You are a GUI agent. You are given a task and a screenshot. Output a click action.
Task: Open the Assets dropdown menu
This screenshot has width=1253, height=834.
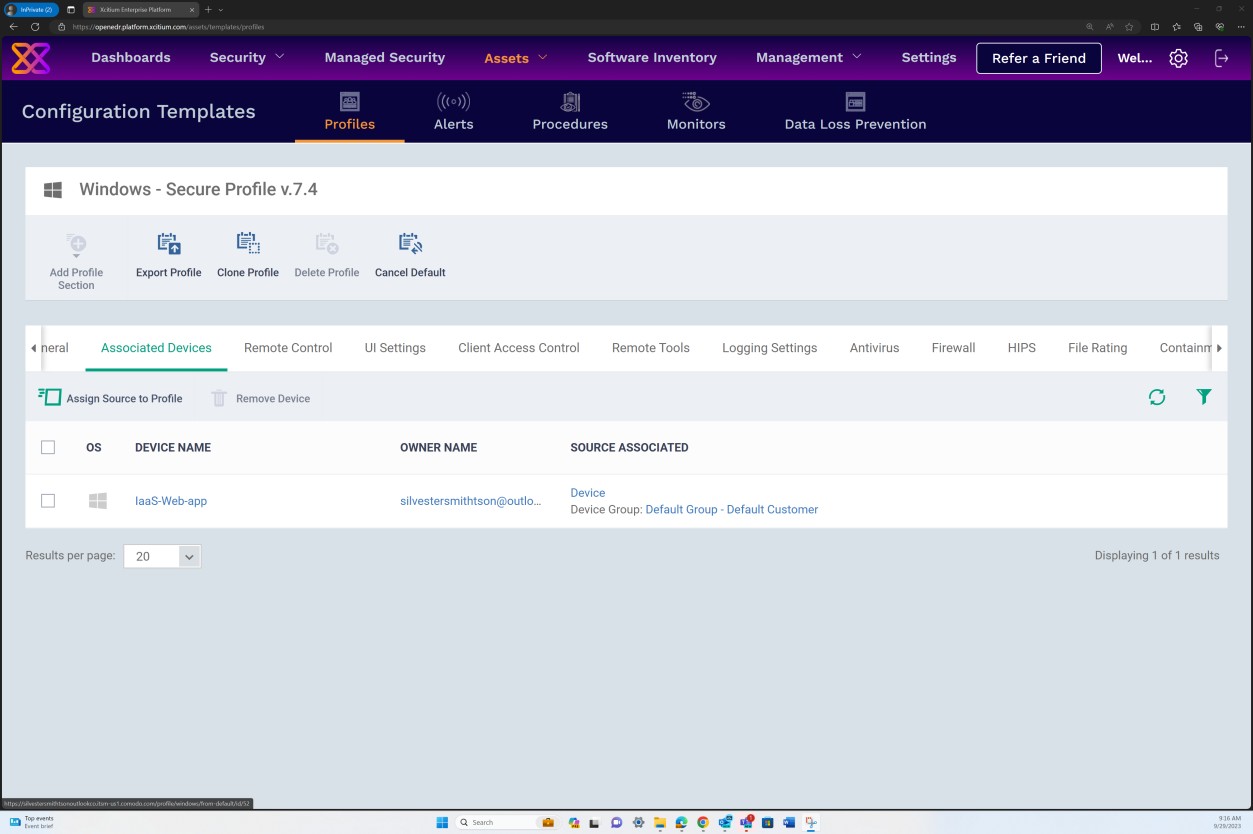[x=514, y=57]
